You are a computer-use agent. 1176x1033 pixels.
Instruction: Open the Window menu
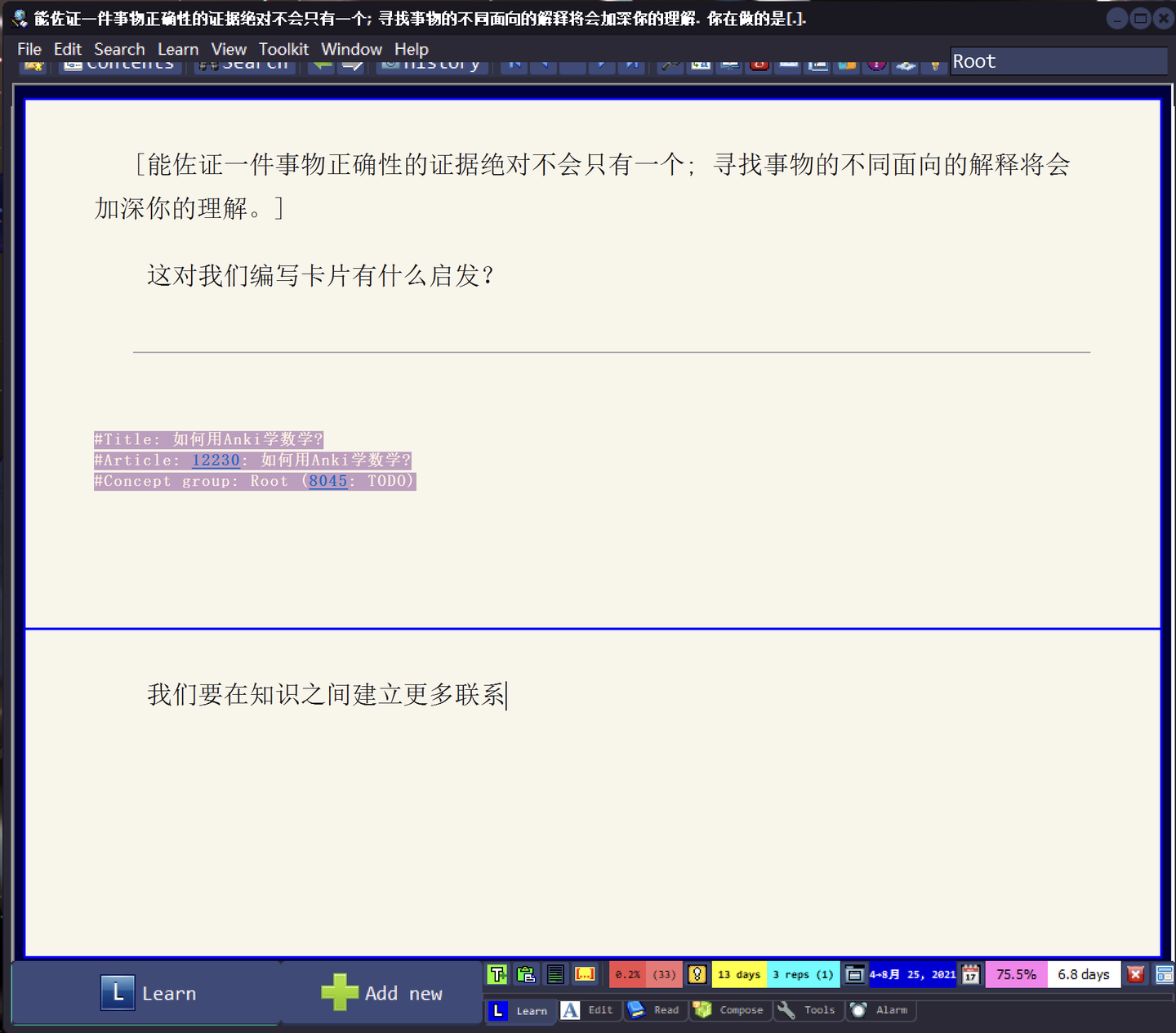click(351, 49)
